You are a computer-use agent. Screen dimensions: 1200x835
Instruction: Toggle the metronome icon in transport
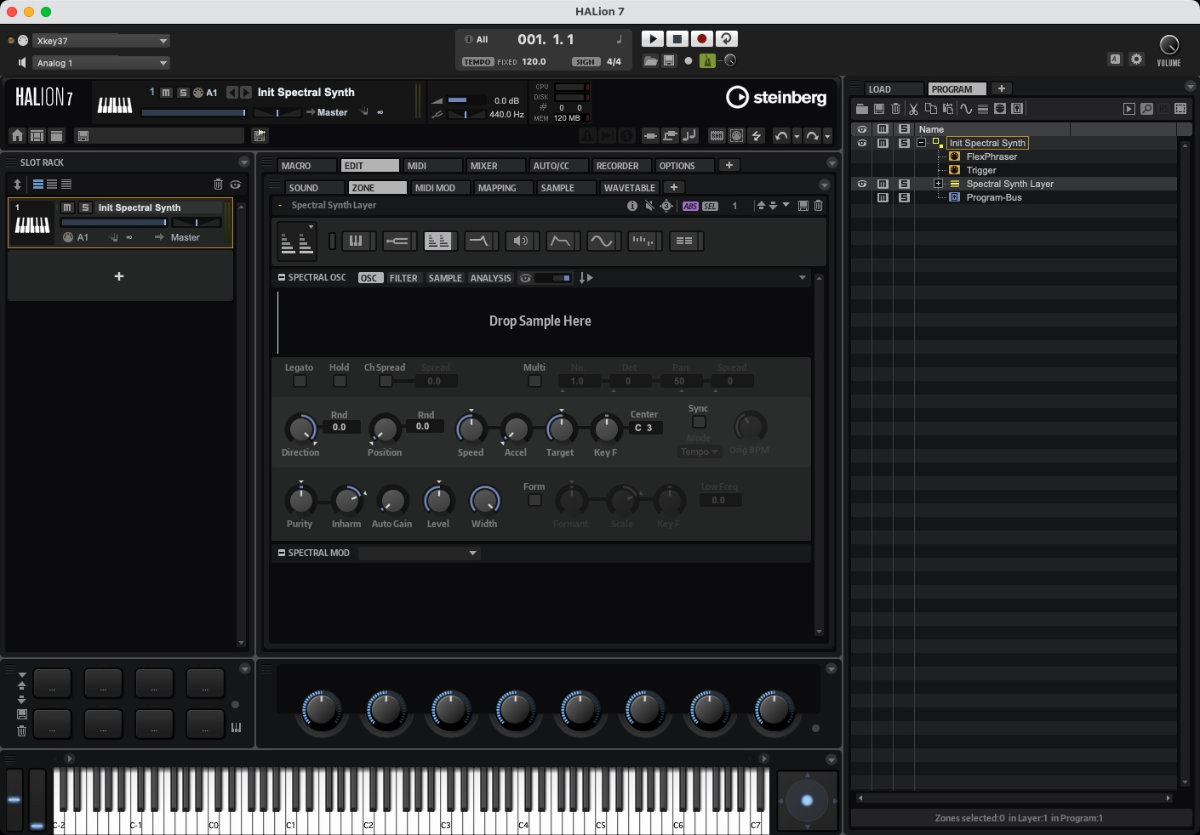708,61
